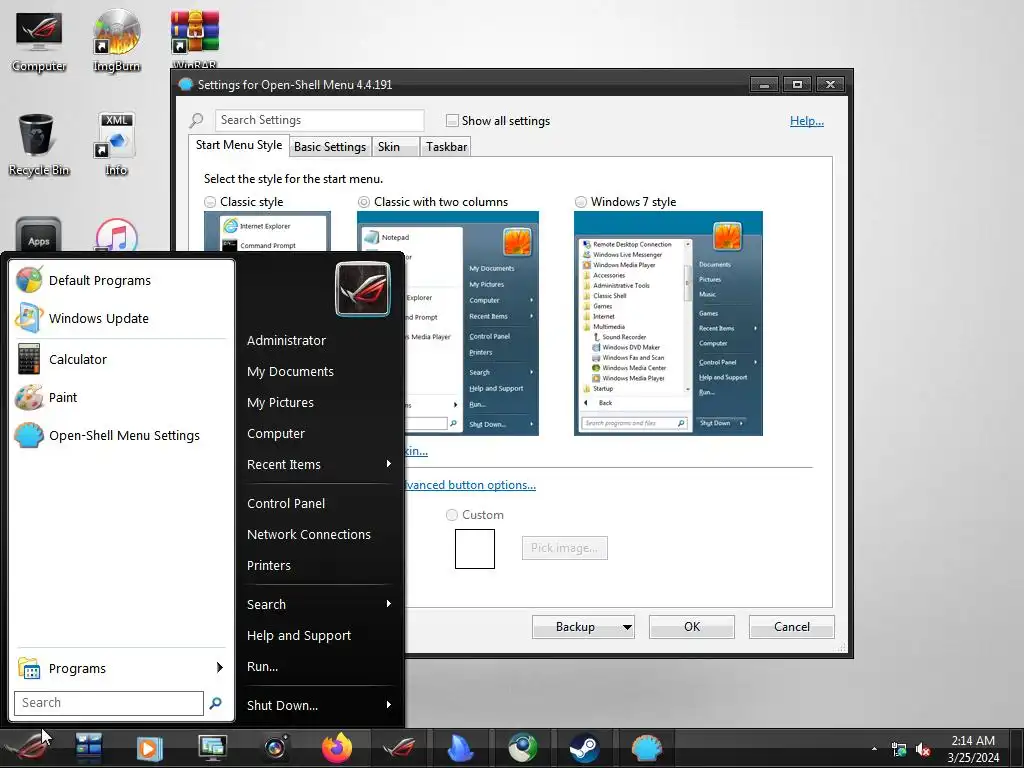This screenshot has width=1024, height=768.
Task: Open Printers from the start menu
Action: (268, 565)
